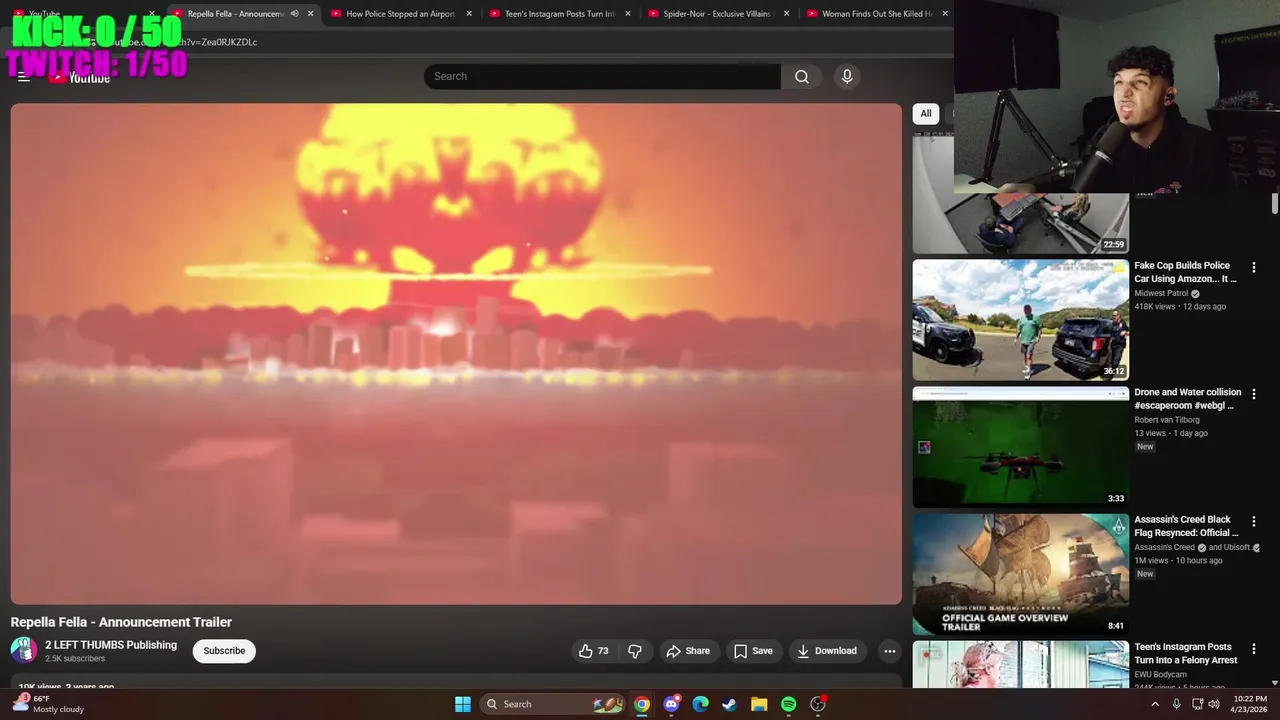Screen dimensions: 1280x720
Task: Open the OBS icon in taskbar
Action: coord(818,704)
